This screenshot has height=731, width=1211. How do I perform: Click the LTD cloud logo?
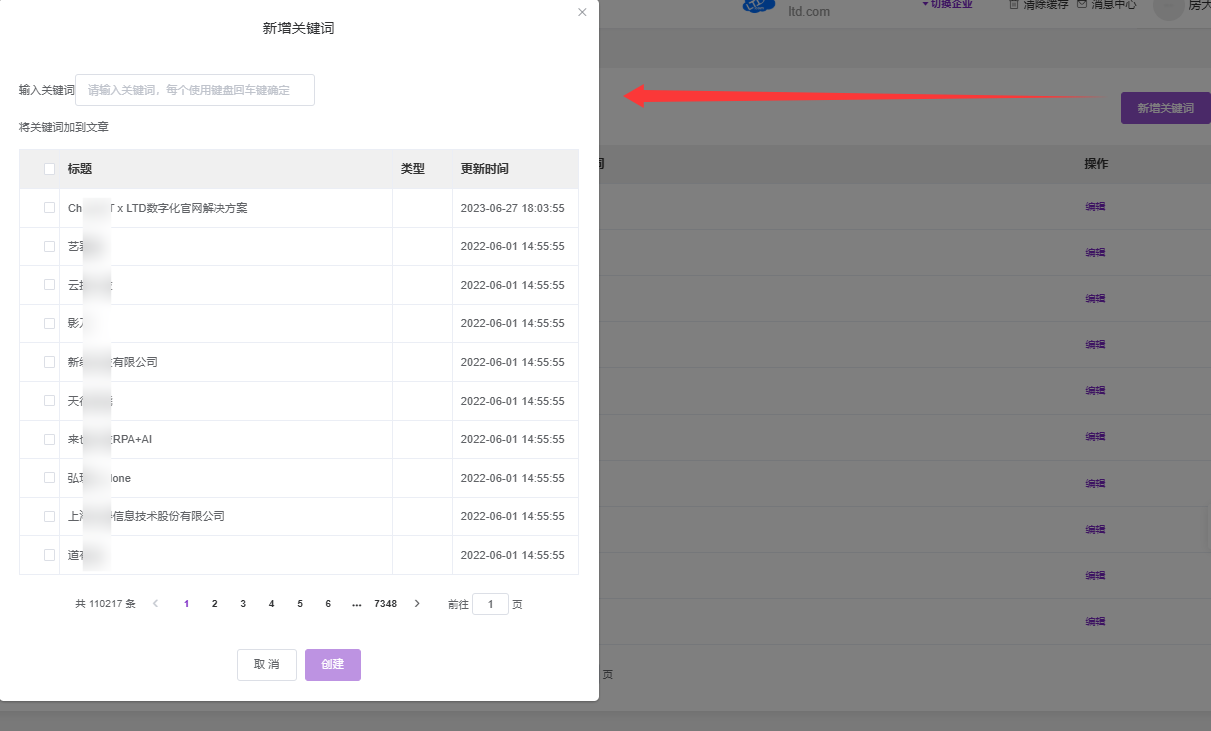coord(759,7)
